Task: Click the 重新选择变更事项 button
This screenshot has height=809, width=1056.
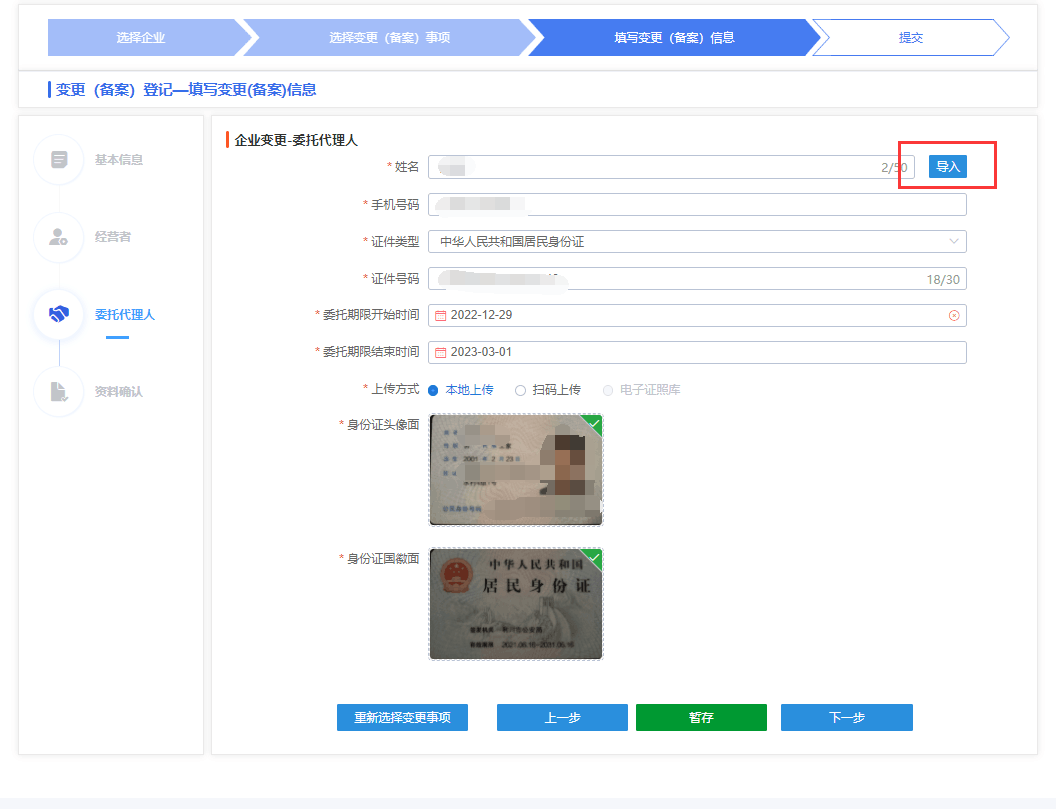Action: click(x=402, y=718)
